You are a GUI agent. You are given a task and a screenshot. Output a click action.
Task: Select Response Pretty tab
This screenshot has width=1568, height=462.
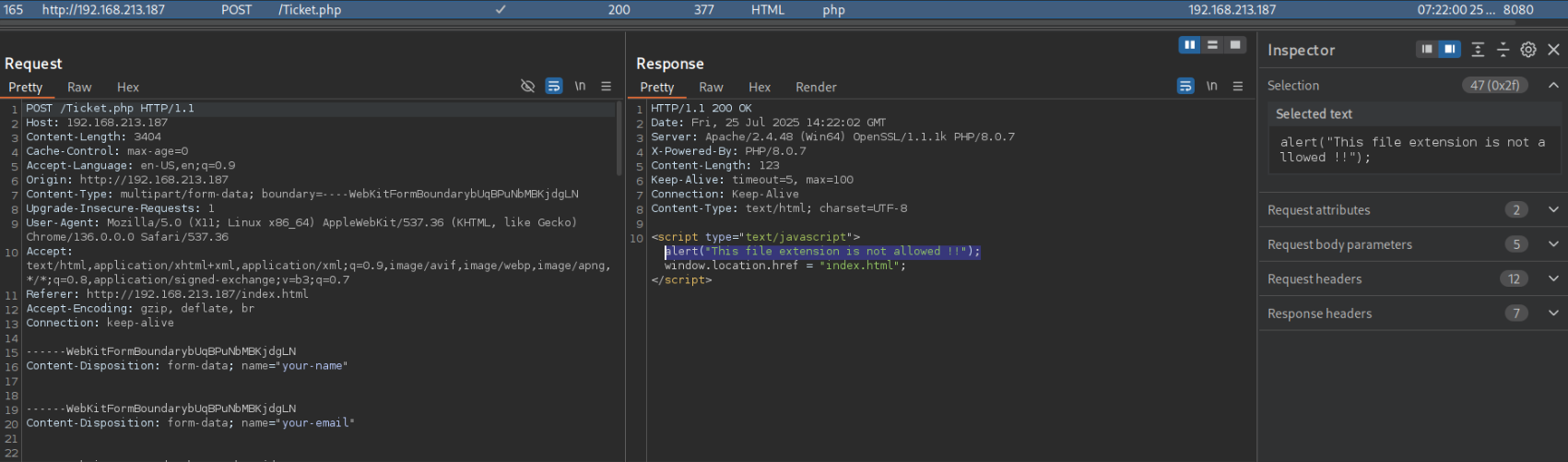coord(657,87)
